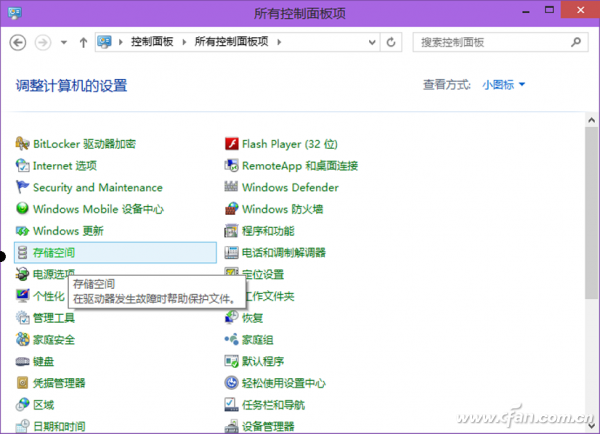Click the 轻松使用设置中心 icon

(232, 383)
